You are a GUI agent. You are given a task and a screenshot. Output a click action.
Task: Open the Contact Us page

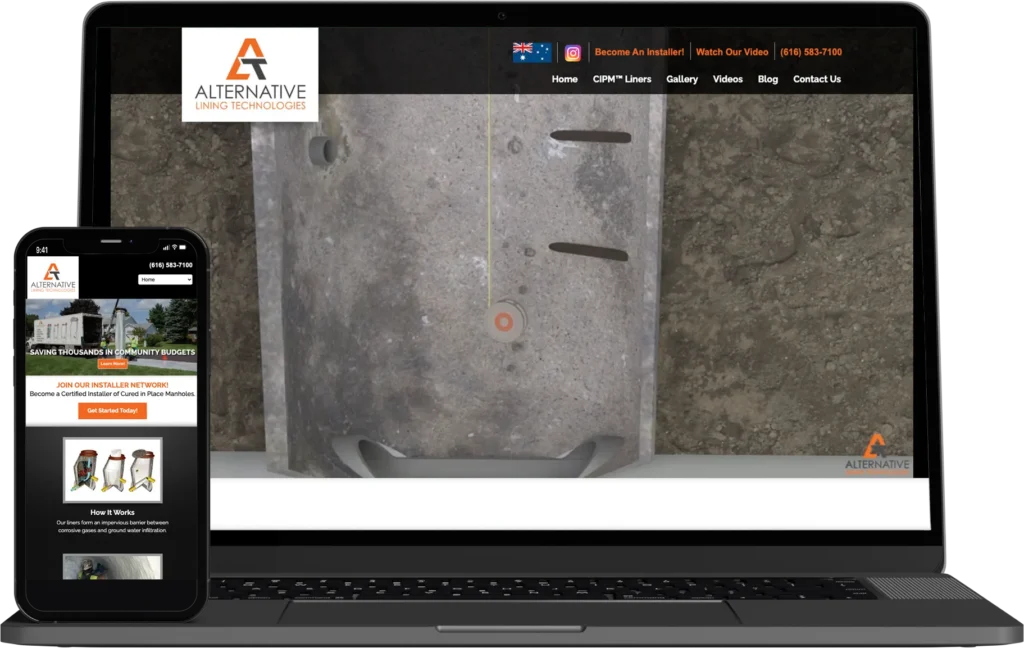coord(816,79)
